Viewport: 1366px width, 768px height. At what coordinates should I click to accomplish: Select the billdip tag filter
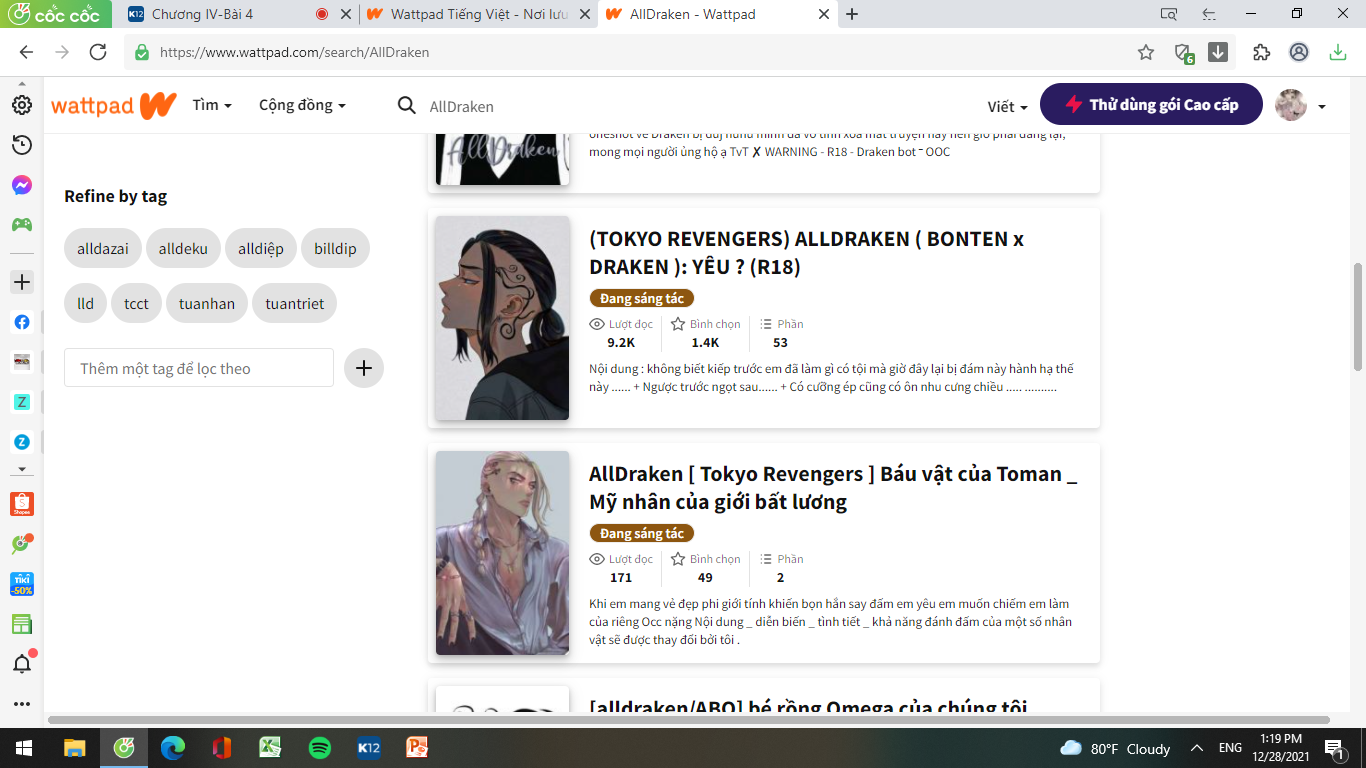coord(335,248)
